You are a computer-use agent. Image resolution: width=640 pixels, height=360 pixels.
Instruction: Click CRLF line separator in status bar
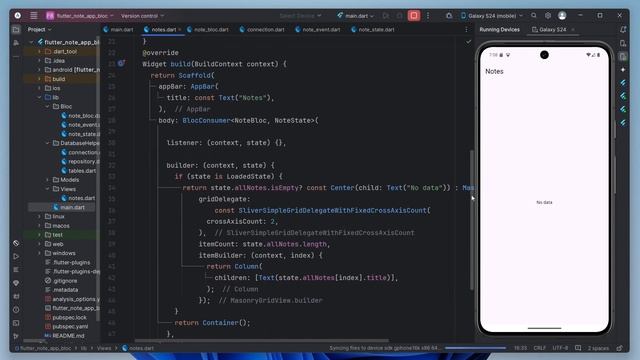tap(540, 348)
